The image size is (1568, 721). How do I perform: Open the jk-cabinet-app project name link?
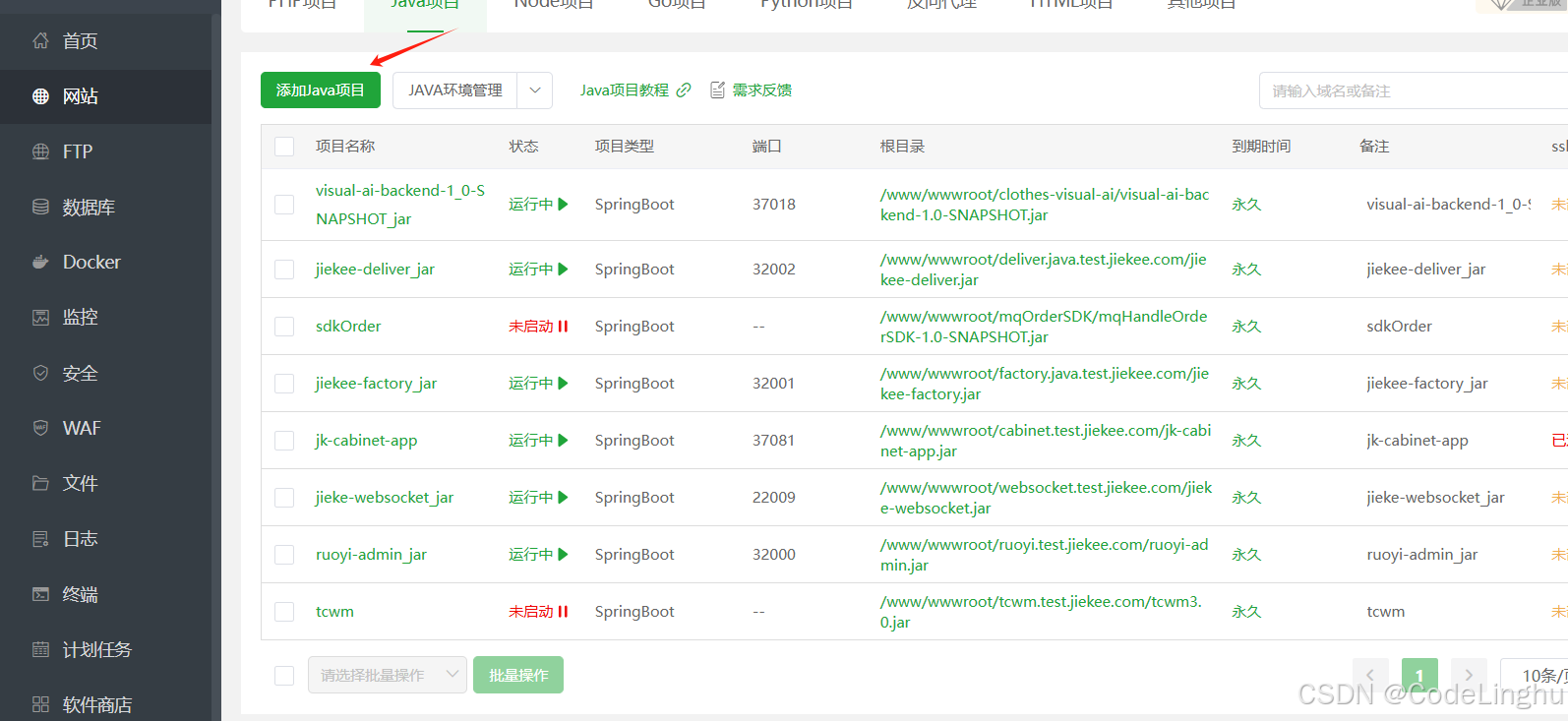[x=366, y=440]
